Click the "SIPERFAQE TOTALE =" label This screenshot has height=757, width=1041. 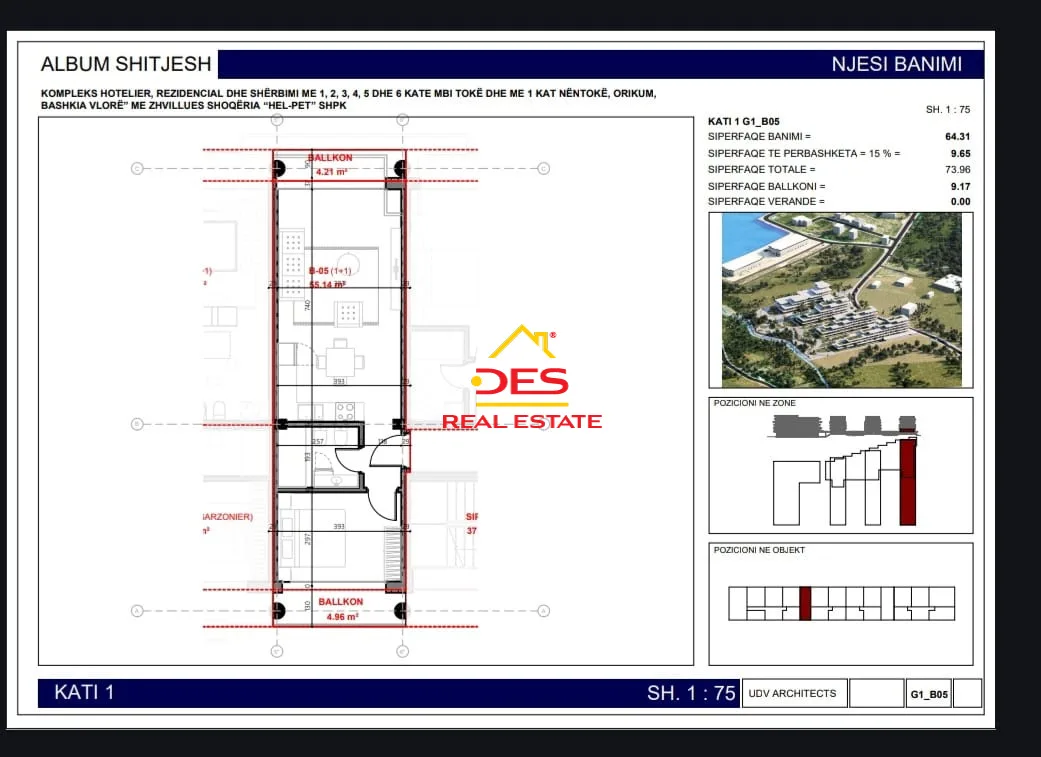761,169
